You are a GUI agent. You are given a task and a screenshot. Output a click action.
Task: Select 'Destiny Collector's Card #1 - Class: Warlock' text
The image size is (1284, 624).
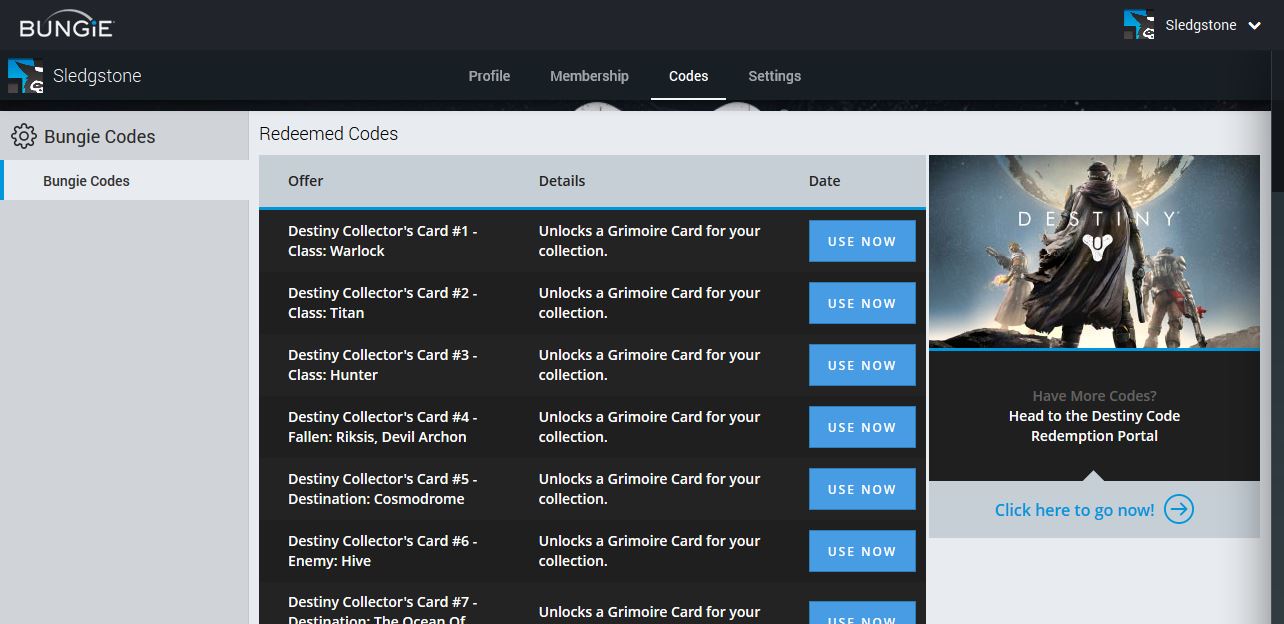pos(383,241)
